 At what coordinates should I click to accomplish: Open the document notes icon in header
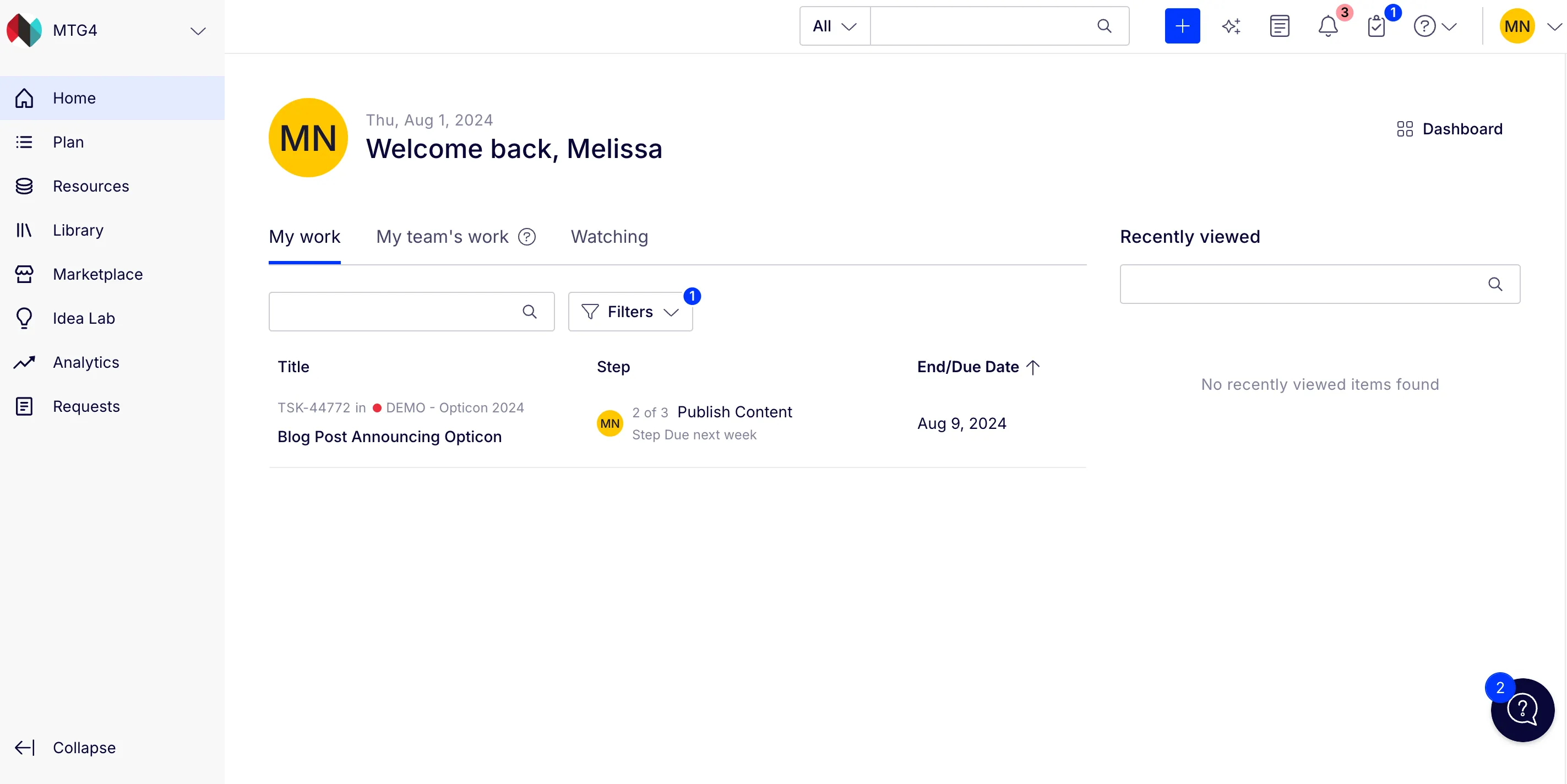(x=1279, y=26)
